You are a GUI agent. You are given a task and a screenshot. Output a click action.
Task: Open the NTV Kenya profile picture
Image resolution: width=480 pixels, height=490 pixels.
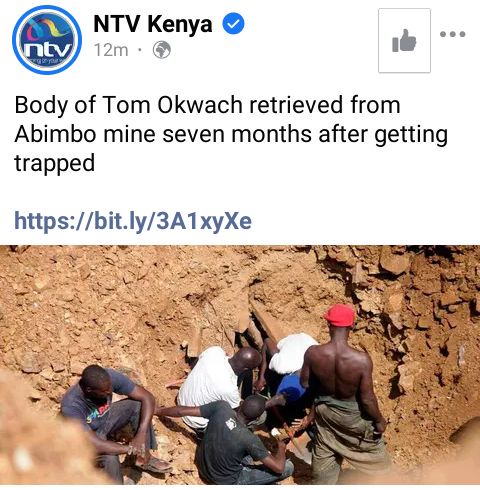coord(47,40)
